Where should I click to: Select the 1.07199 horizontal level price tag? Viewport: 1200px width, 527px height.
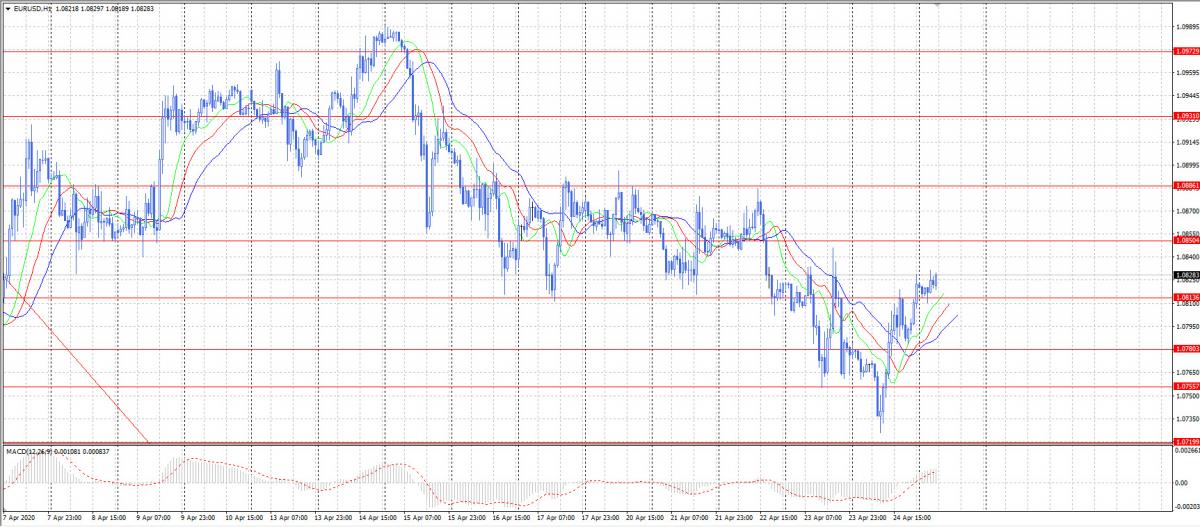[x=1187, y=441]
